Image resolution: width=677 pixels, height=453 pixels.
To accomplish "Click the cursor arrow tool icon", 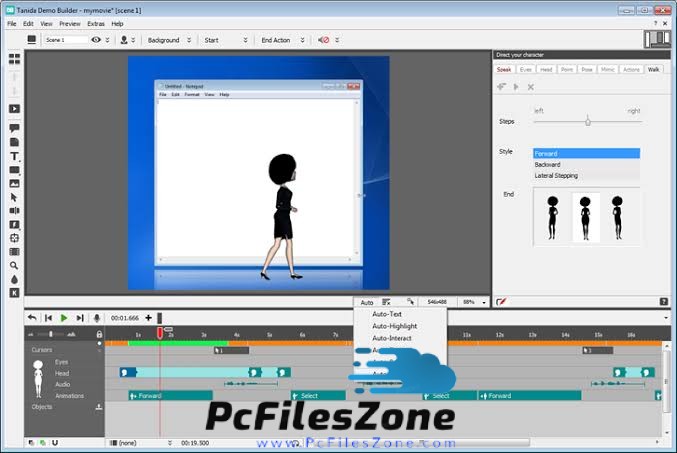I will click(14, 197).
